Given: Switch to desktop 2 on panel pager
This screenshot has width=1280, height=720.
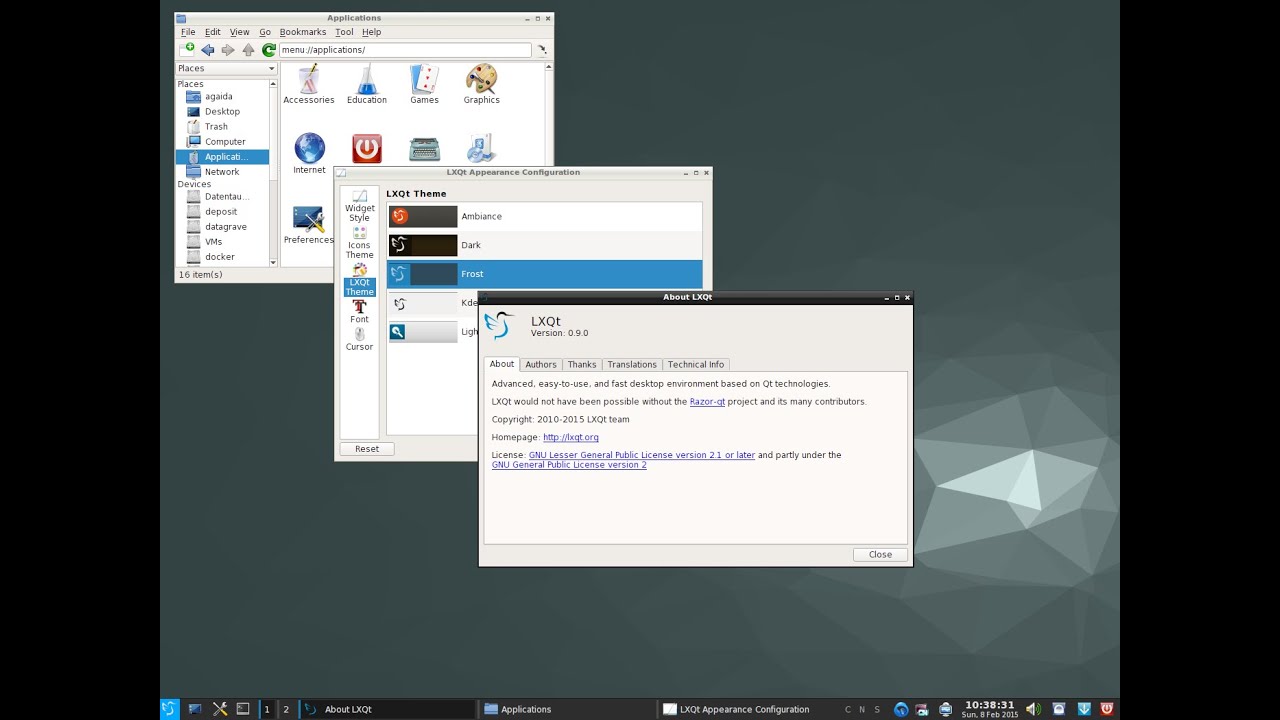Looking at the screenshot, I should [x=286, y=709].
